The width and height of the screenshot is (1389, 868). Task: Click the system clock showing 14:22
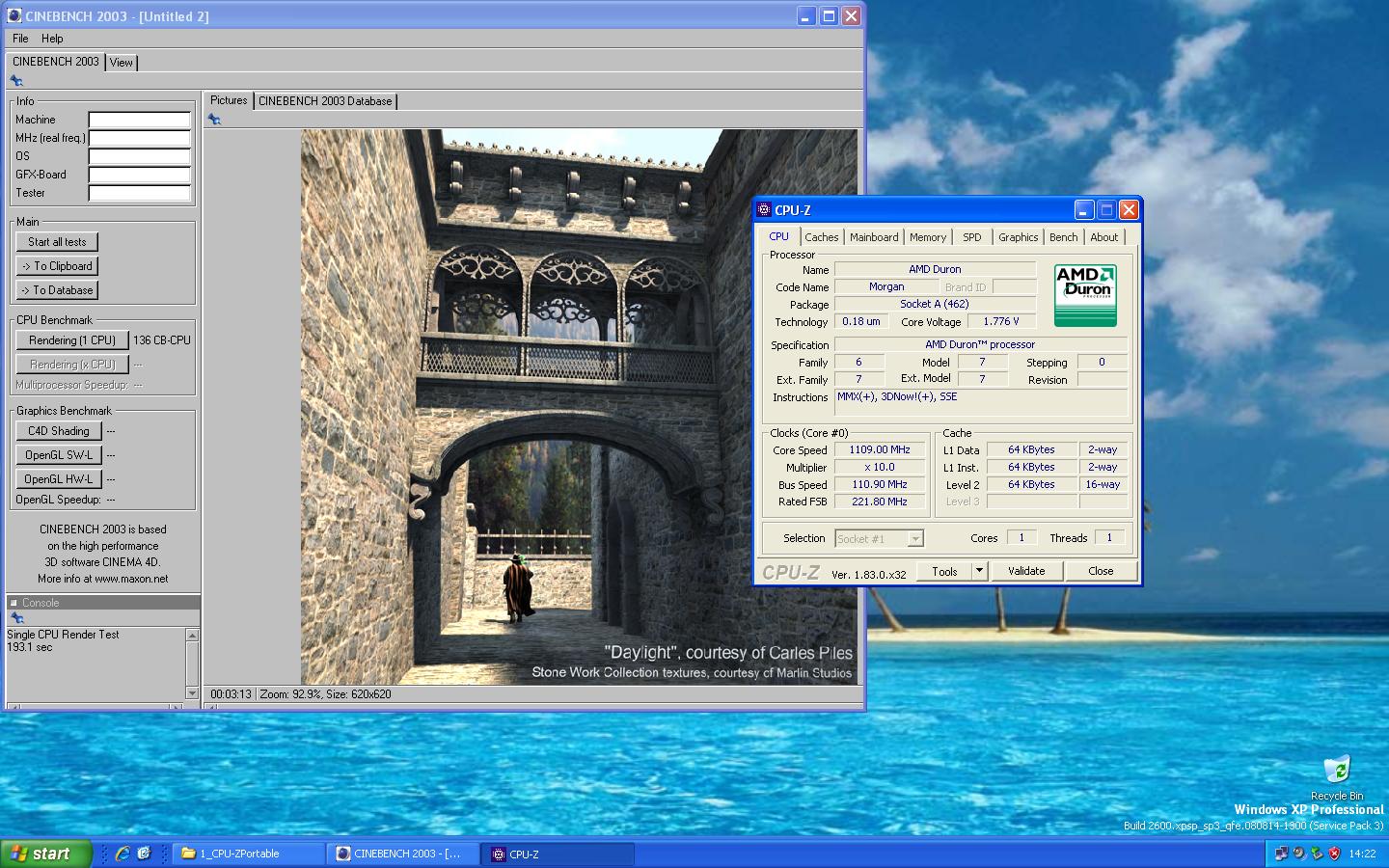[x=1362, y=854]
